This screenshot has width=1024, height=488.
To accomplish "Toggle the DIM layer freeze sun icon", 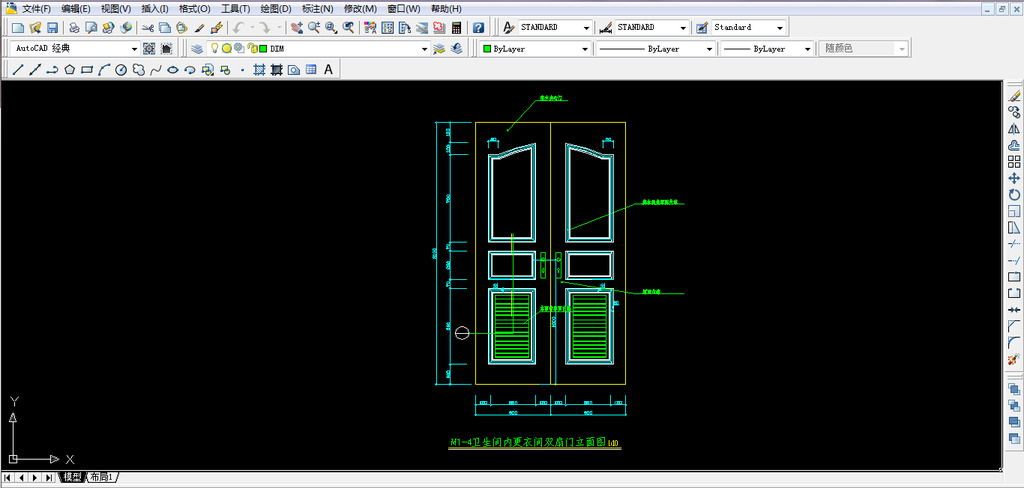I will 227,48.
